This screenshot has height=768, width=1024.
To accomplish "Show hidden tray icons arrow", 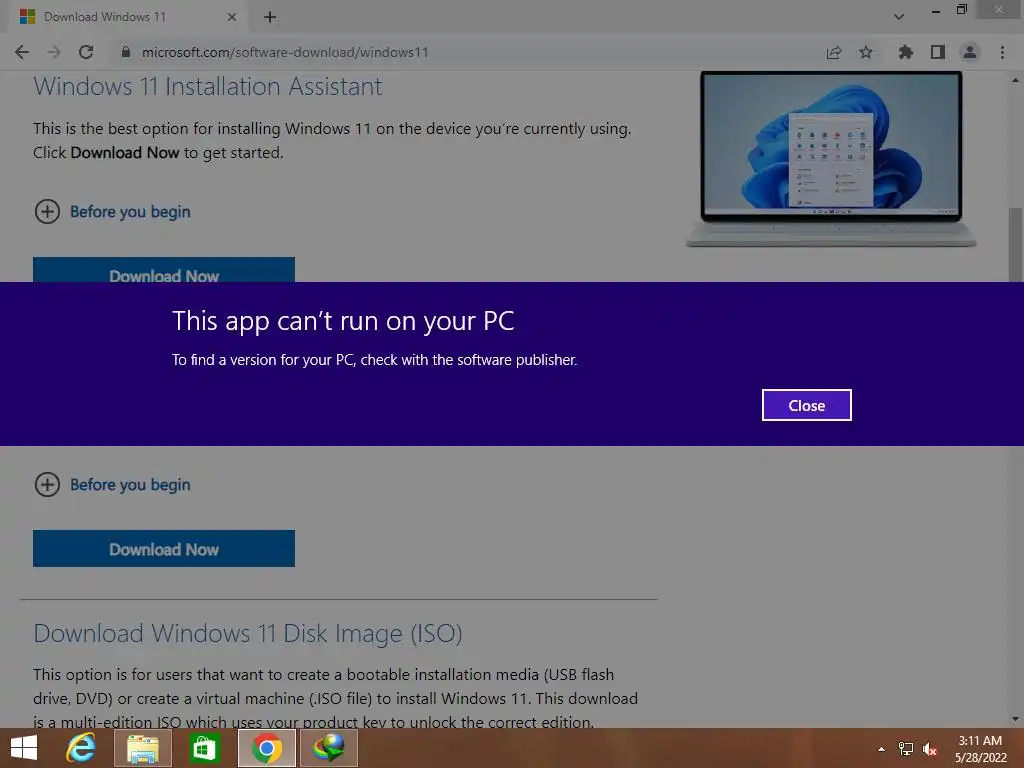I will point(882,749).
